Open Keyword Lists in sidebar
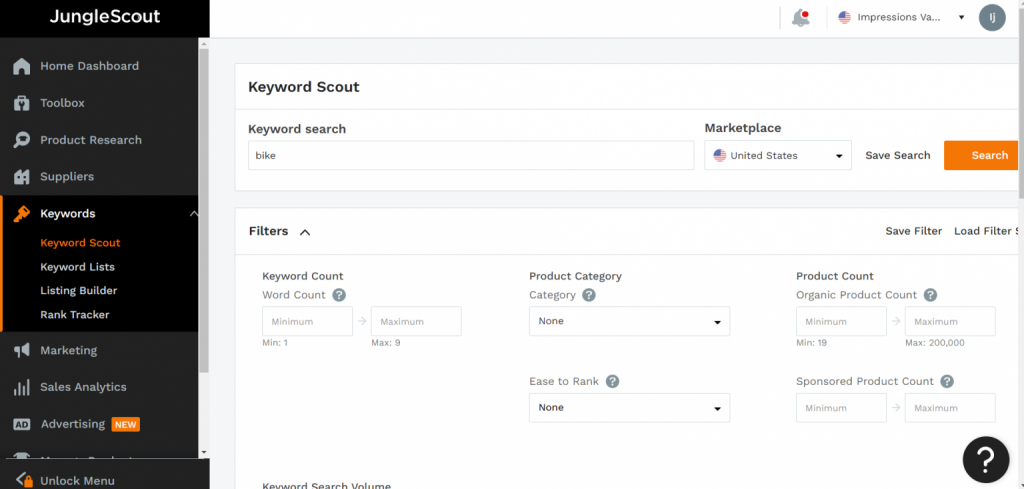1024x489 pixels. 77,267
